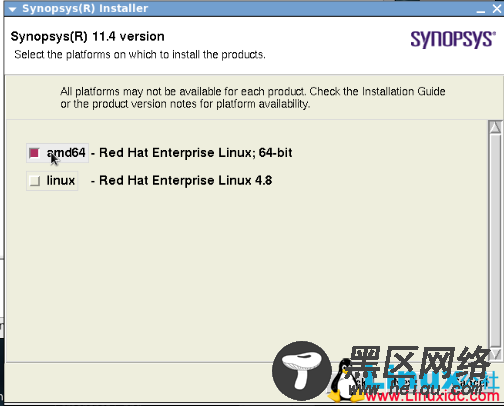The height and width of the screenshot is (406, 504).
Task: Click the 'Synopsys(R) 11.4 version' heading
Action: (x=87, y=36)
